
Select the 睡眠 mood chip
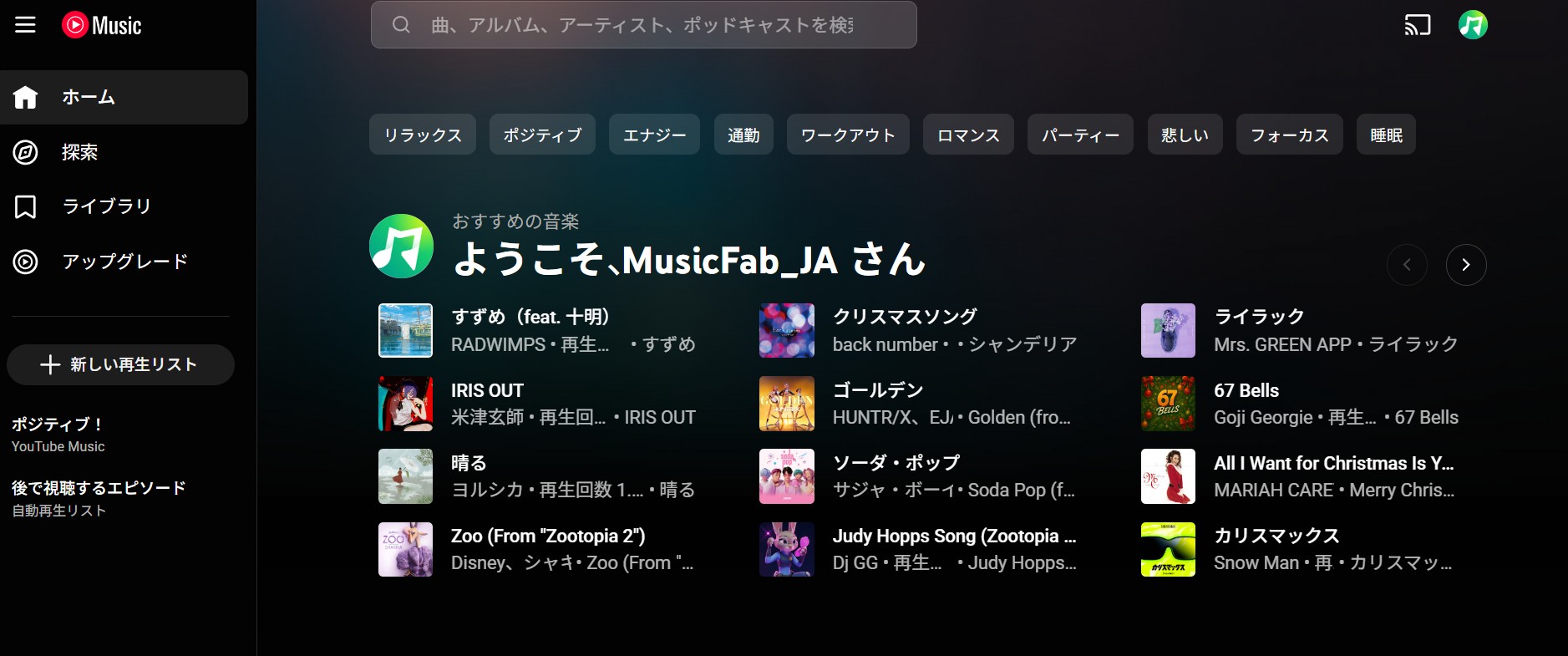pyautogui.click(x=1387, y=135)
